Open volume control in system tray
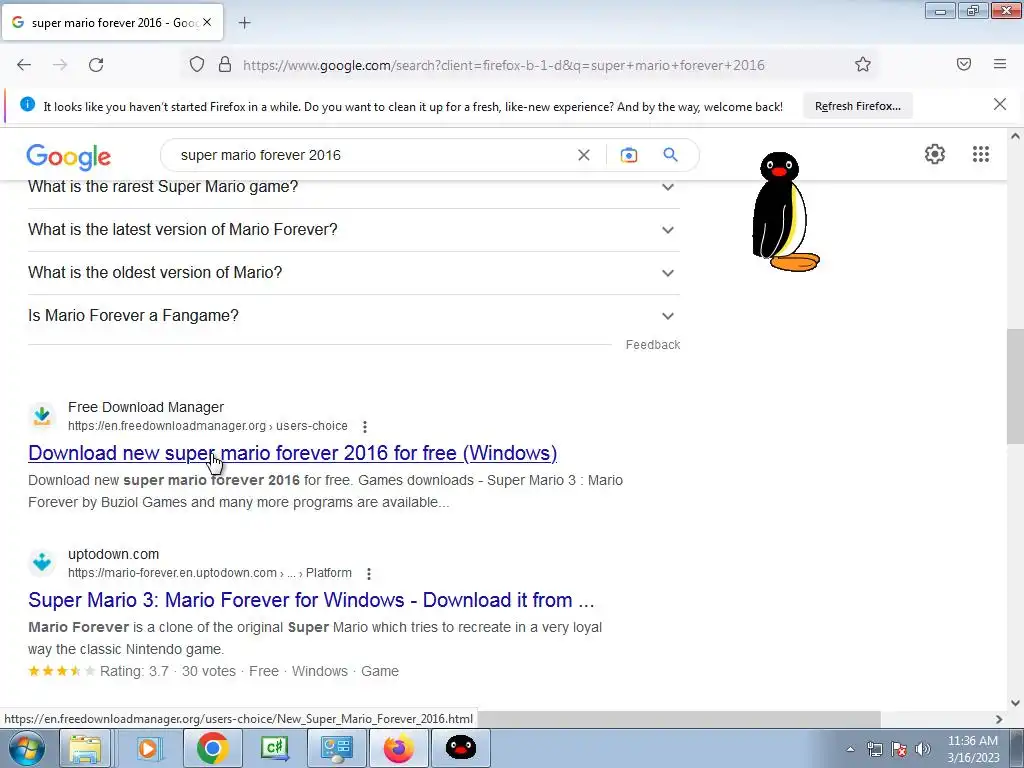The image size is (1024, 768). coord(923,749)
